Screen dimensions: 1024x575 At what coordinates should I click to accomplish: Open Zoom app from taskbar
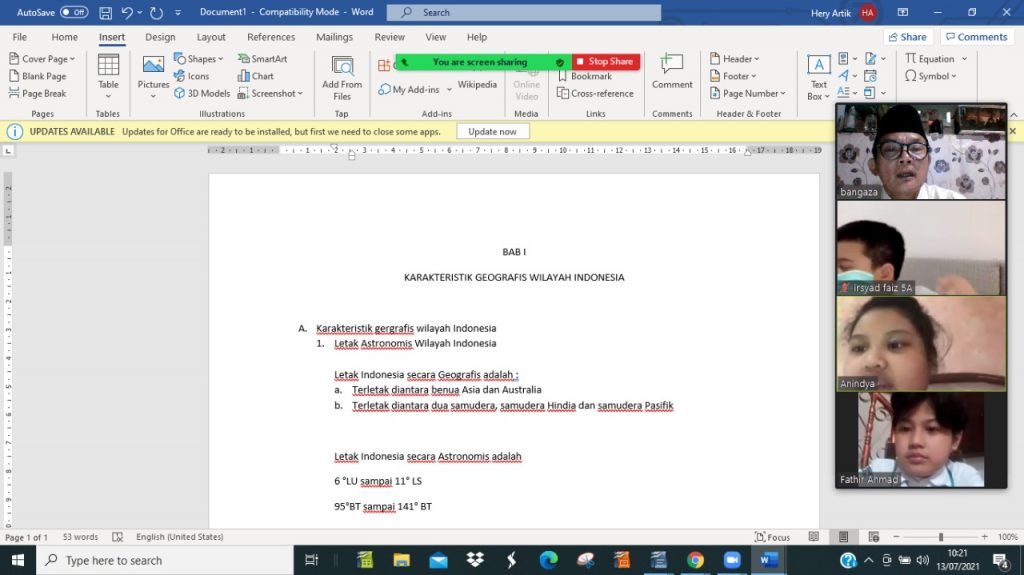coord(731,560)
